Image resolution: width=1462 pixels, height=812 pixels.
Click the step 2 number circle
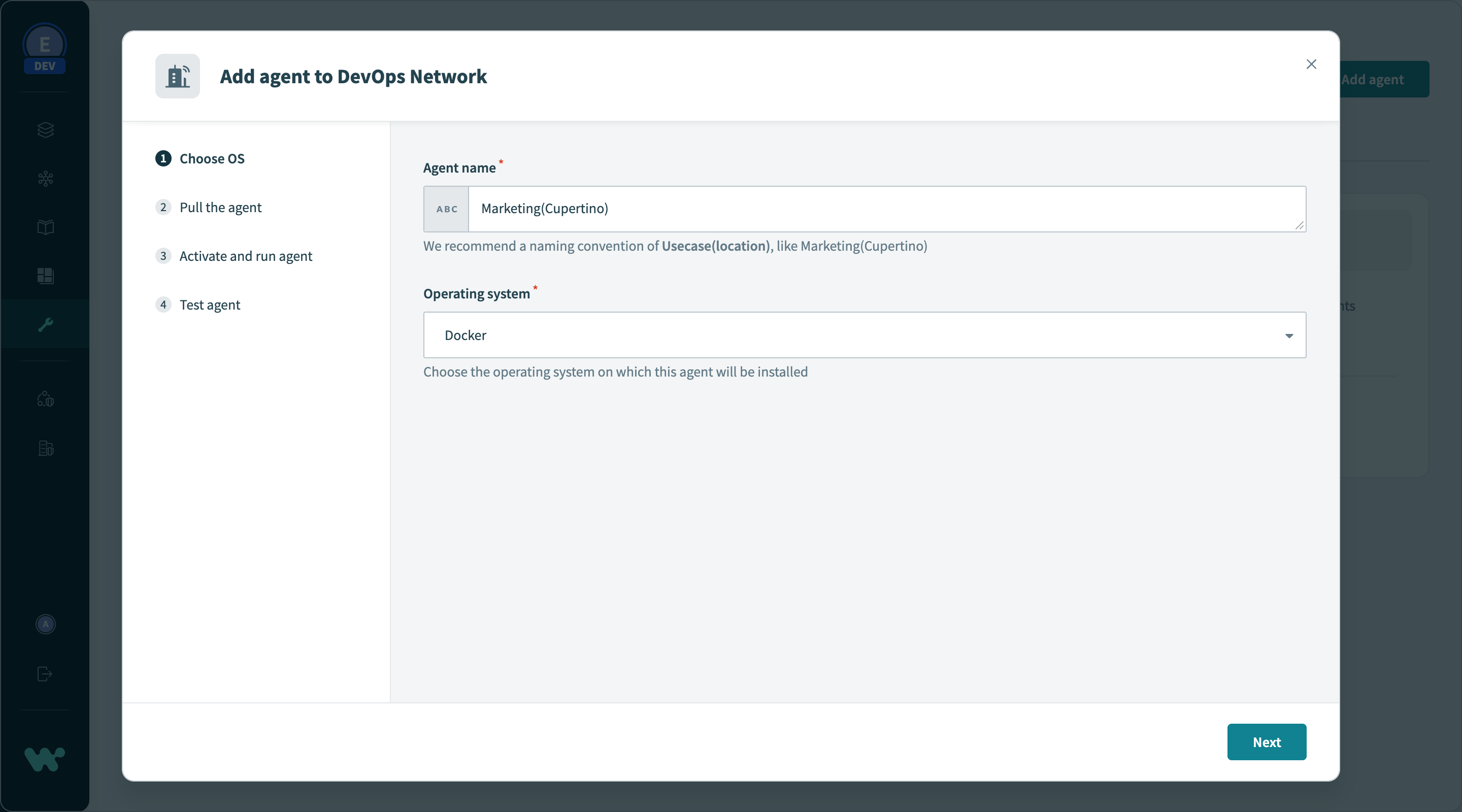tap(163, 207)
